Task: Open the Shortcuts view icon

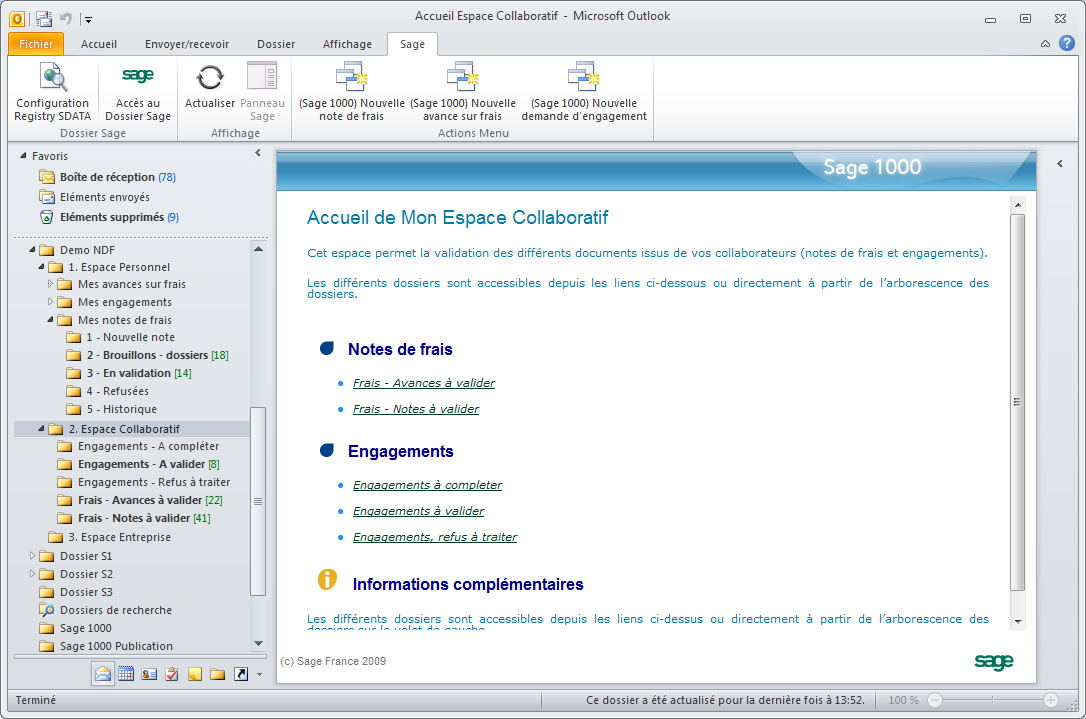Action: pyautogui.click(x=240, y=674)
